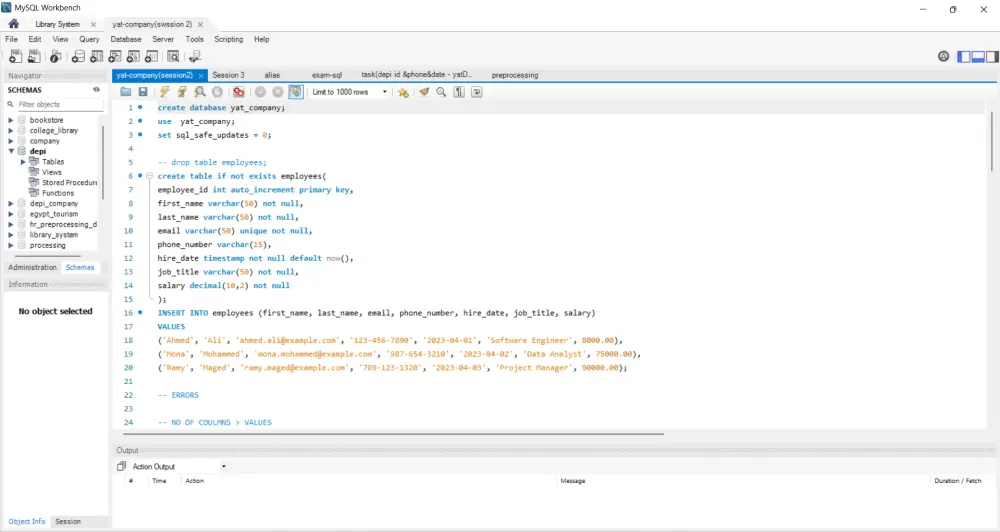
Task: Open the Library System connection tab
Action: coord(57,24)
